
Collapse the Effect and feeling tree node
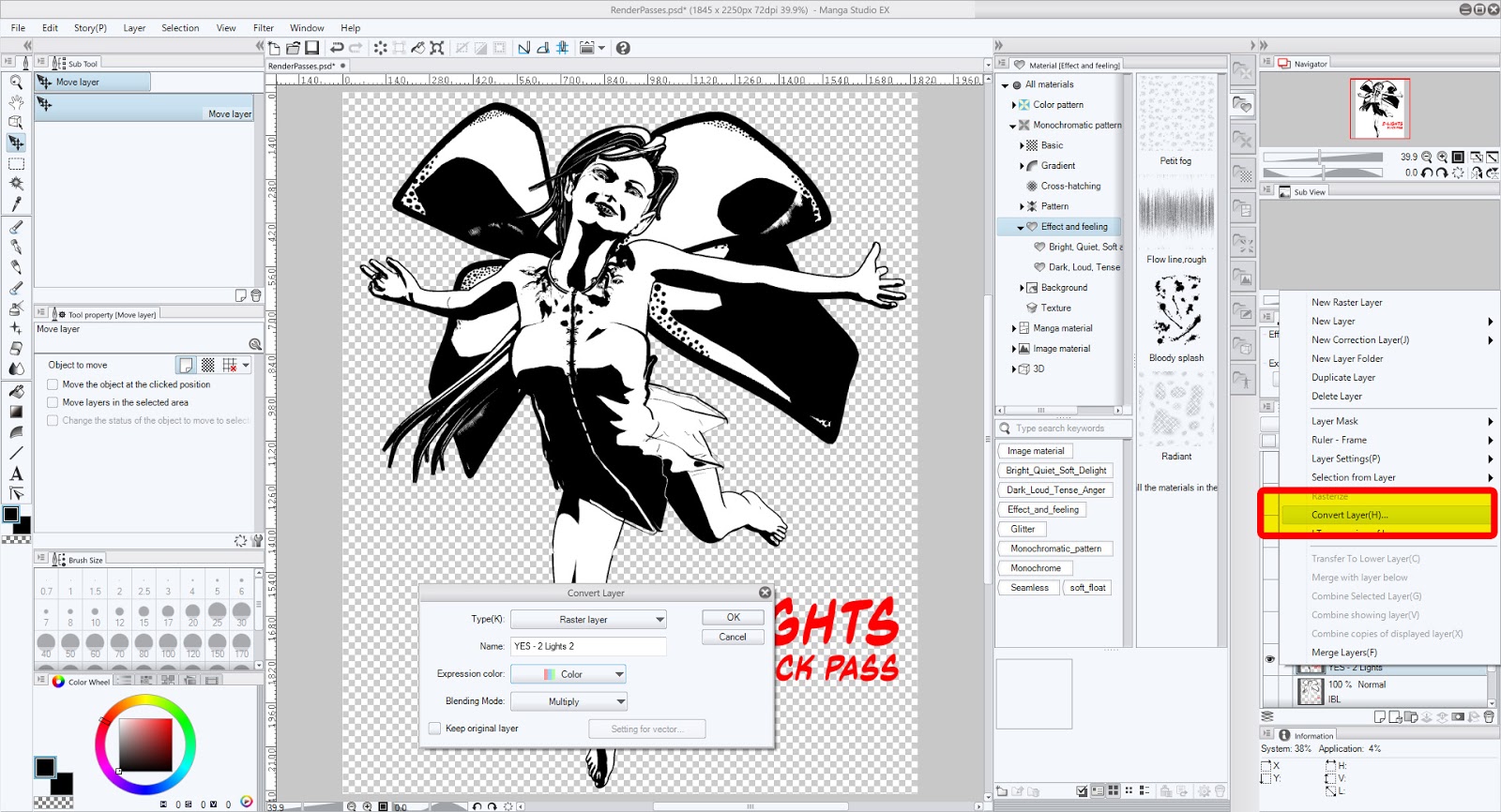(1021, 227)
